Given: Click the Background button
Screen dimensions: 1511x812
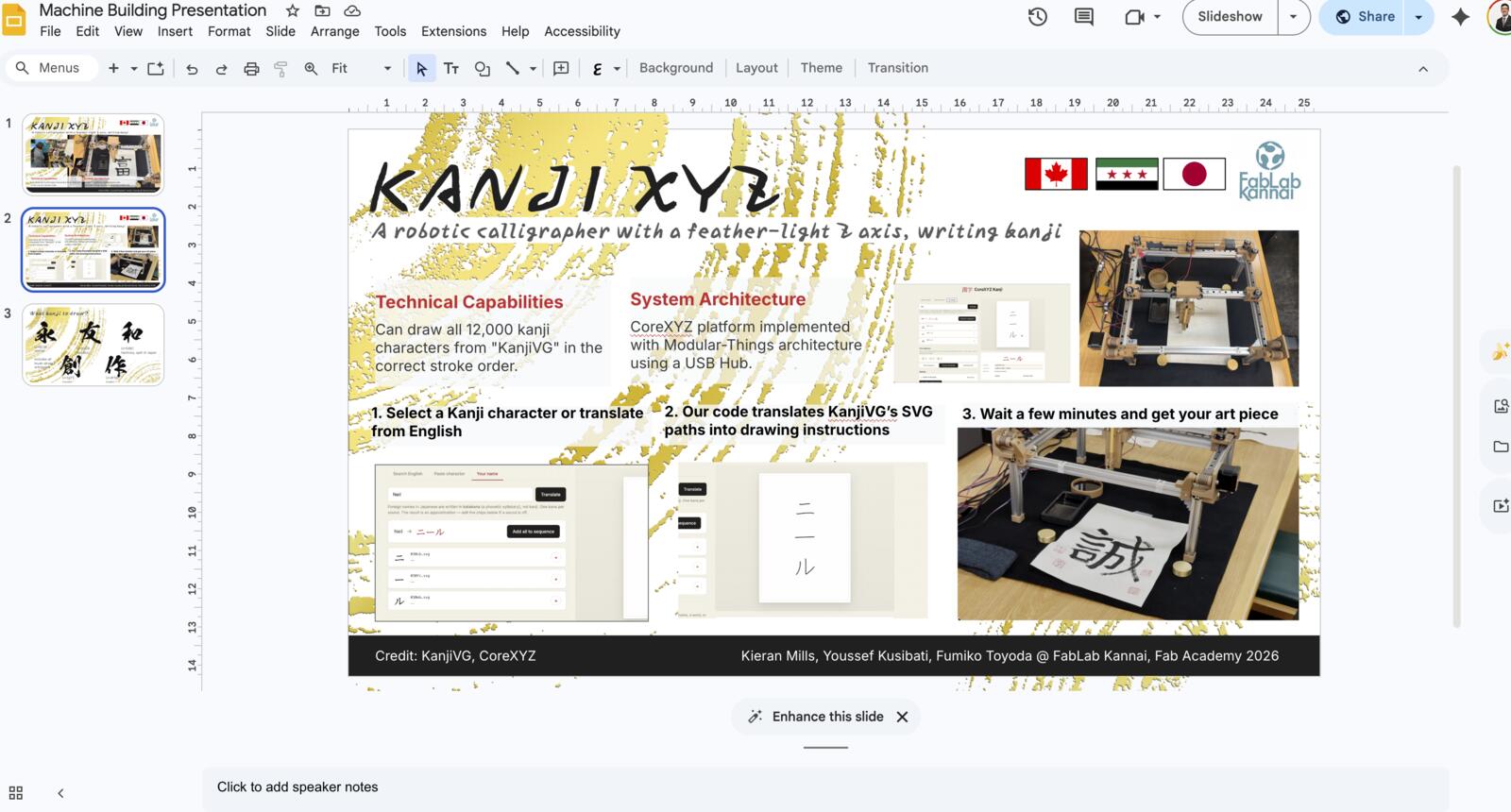Looking at the screenshot, I should pos(676,68).
